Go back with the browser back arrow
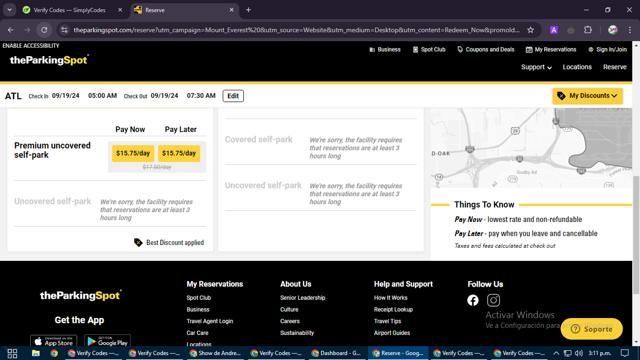 tap(11, 30)
